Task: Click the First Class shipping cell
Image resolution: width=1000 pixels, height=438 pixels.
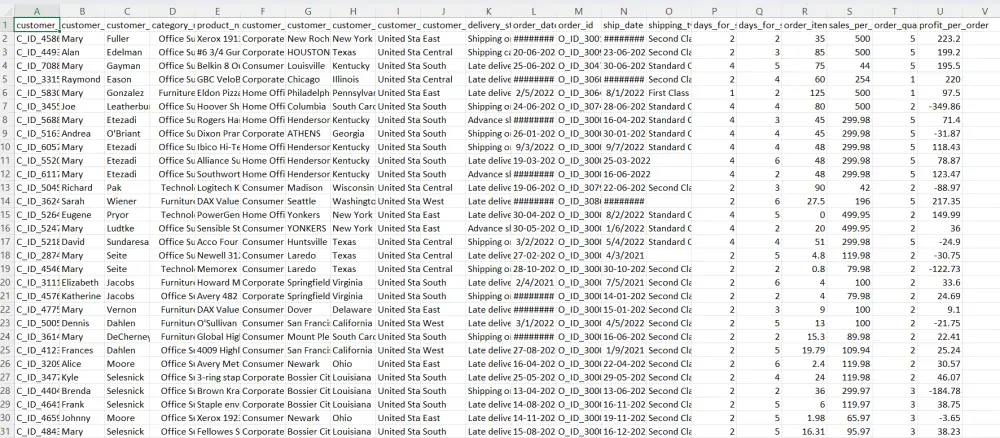Action: pos(669,93)
